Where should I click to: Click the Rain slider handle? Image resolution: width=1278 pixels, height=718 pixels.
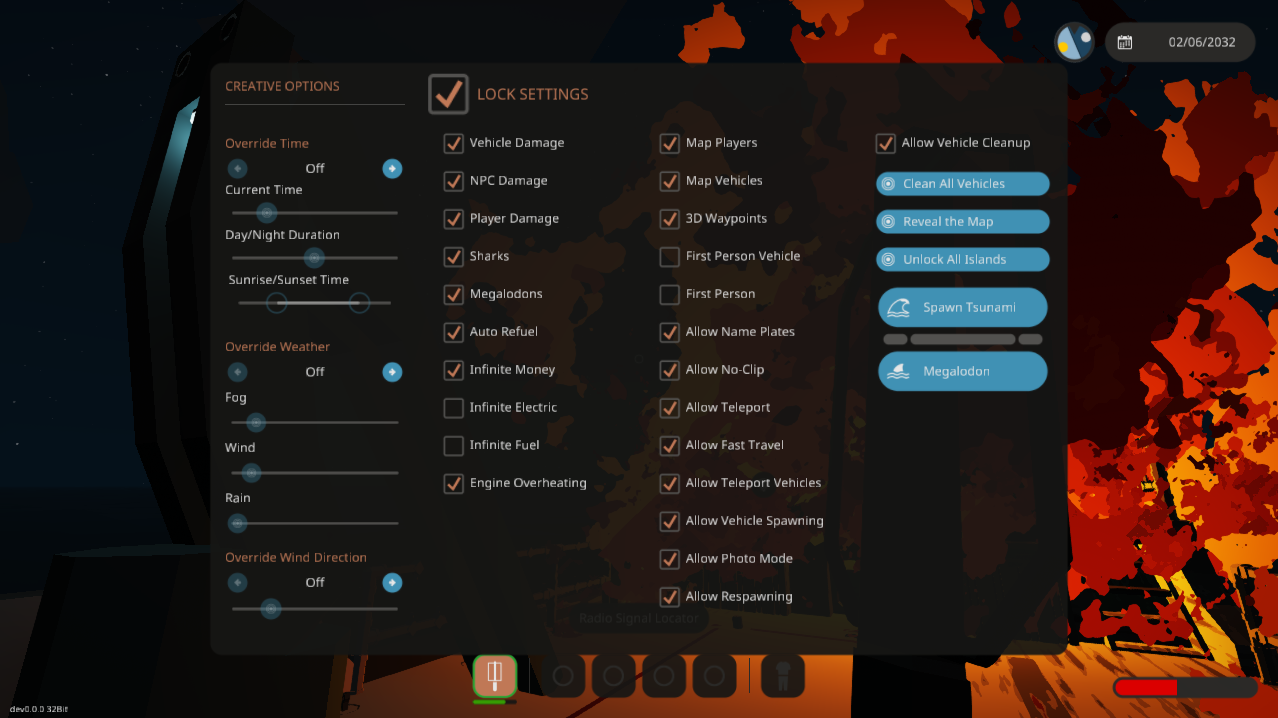point(238,523)
